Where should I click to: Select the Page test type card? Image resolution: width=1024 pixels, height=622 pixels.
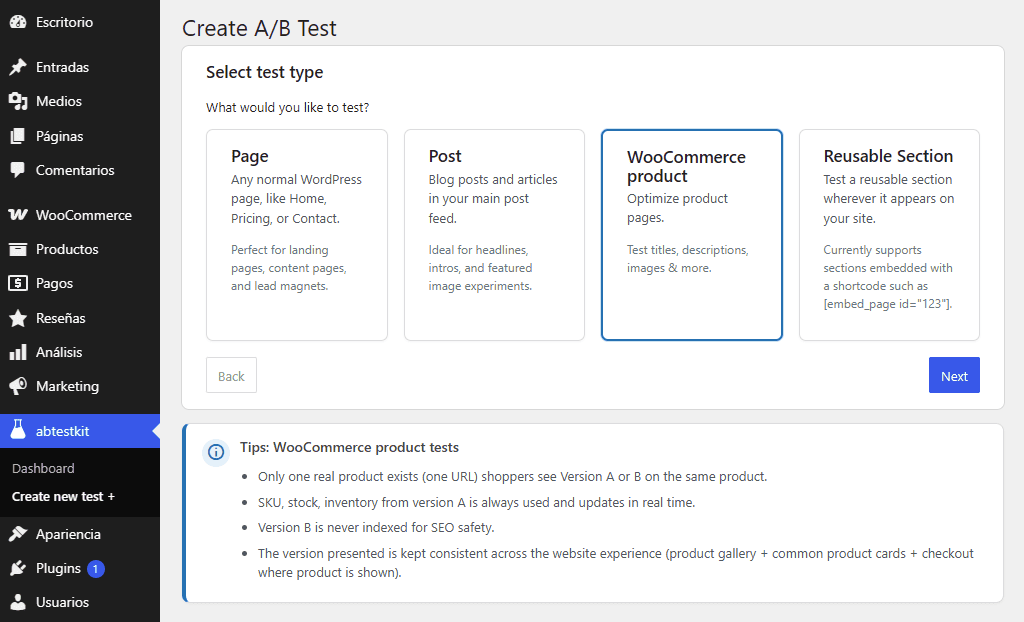tap(296, 235)
